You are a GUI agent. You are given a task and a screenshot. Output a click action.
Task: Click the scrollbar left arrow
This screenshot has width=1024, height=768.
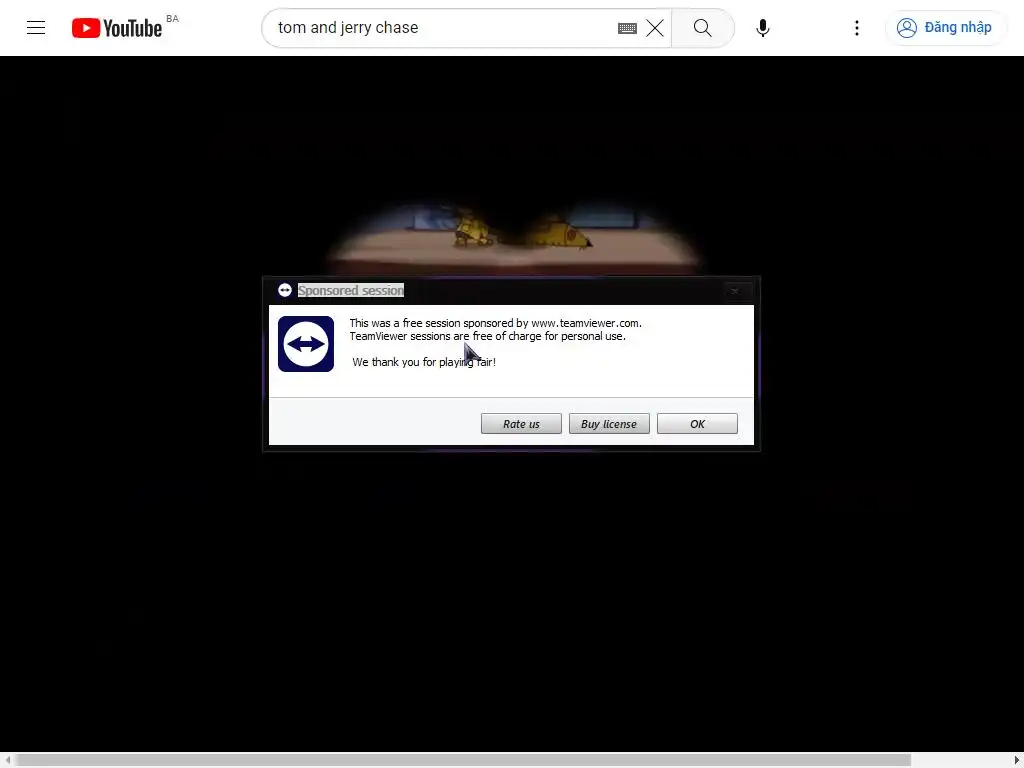(x=7, y=760)
